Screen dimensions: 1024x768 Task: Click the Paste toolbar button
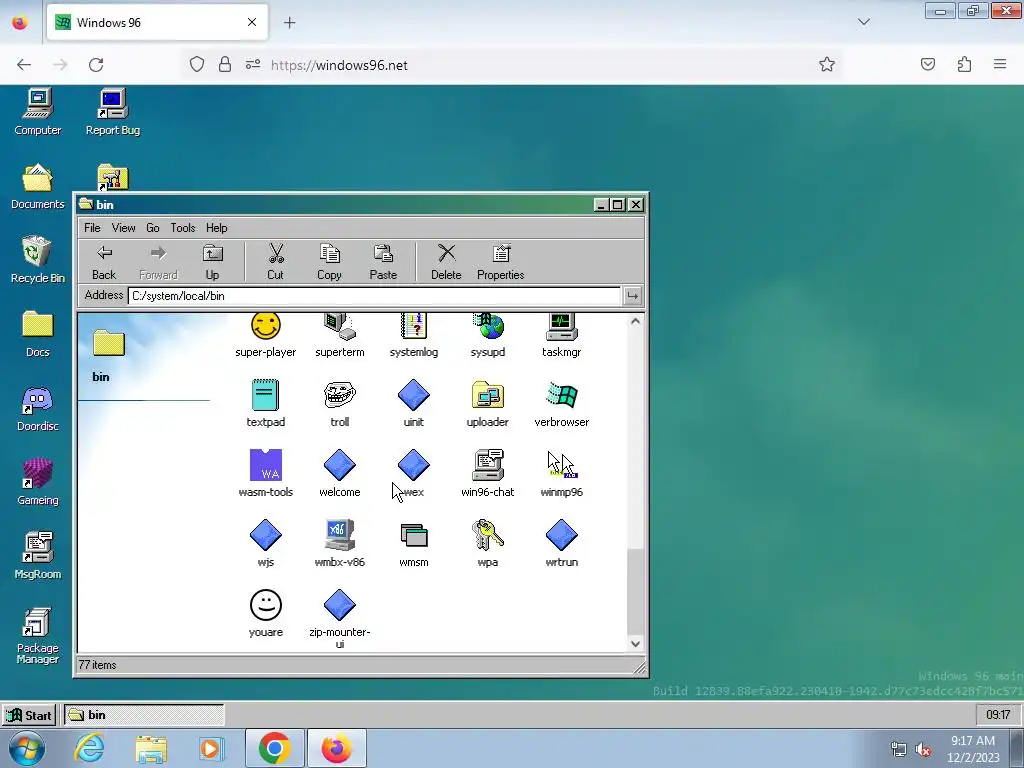383,262
